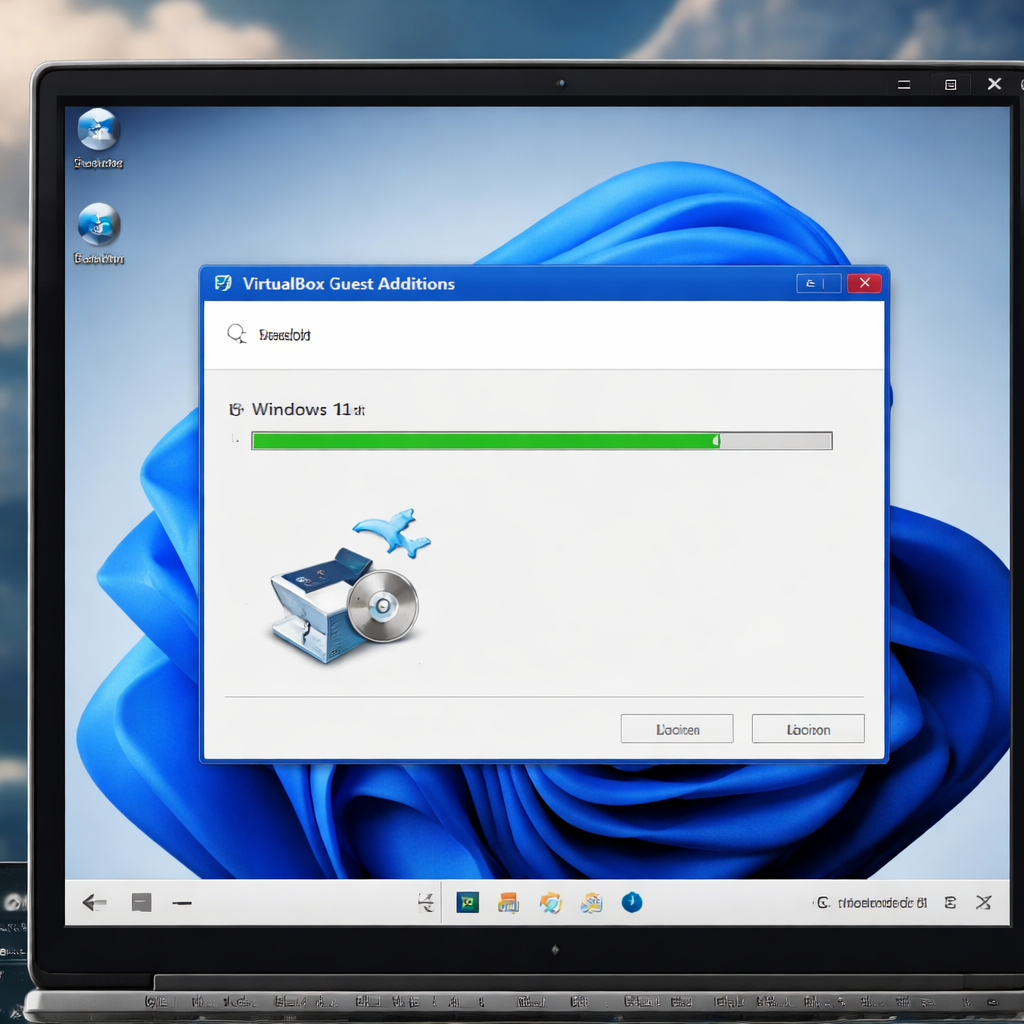Screen dimensions: 1024x1024
Task: Open the window menu button beside the close button
Action: coord(818,283)
